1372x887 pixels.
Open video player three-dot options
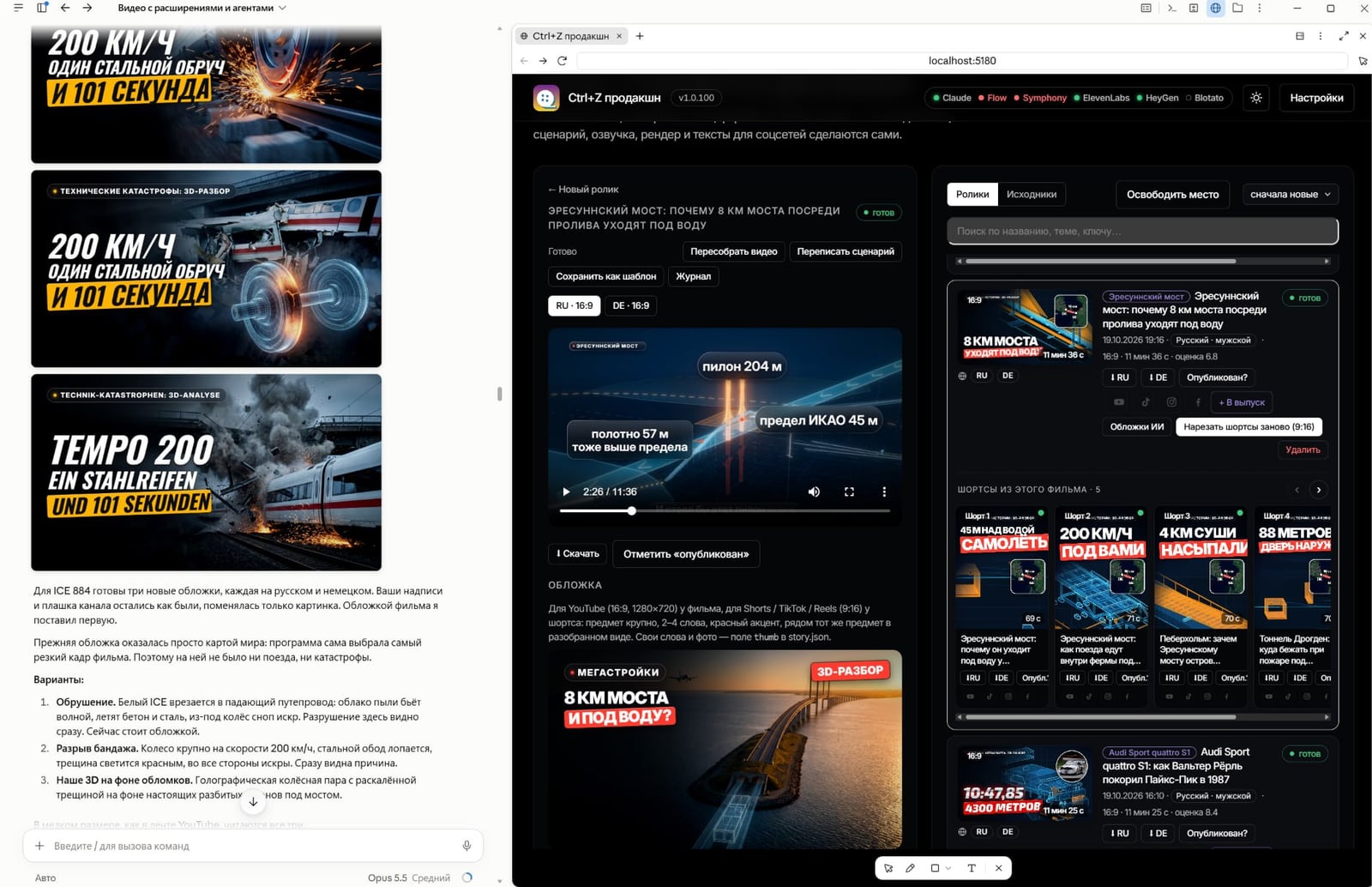point(884,492)
